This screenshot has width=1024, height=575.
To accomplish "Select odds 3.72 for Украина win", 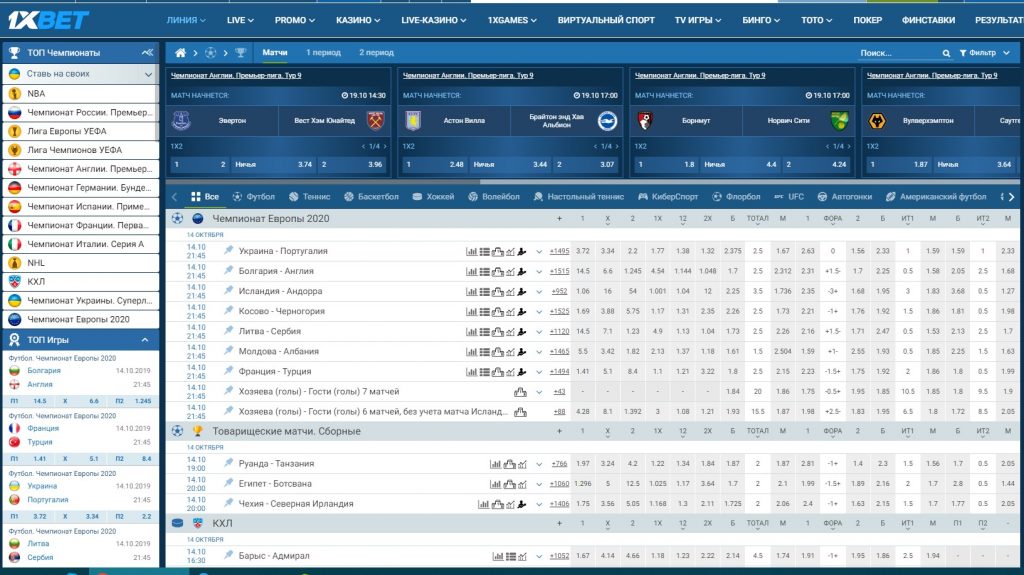I will pyautogui.click(x=583, y=251).
